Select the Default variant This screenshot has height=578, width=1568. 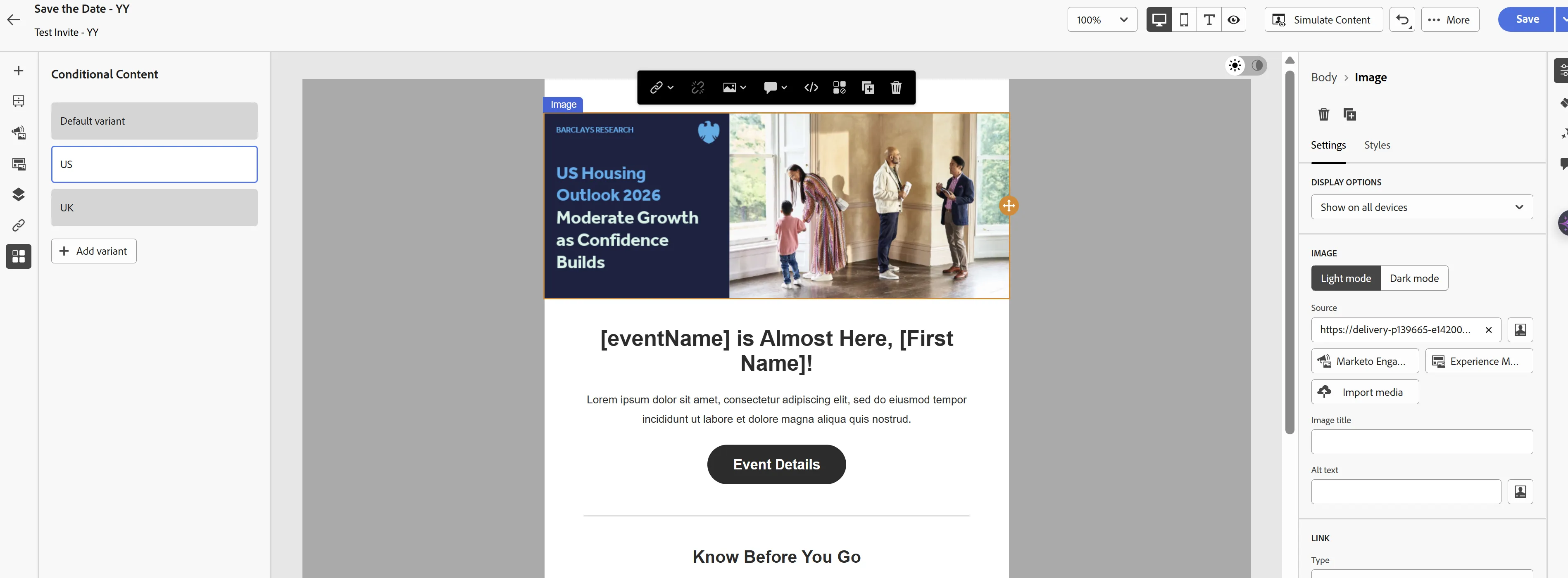[x=154, y=121]
